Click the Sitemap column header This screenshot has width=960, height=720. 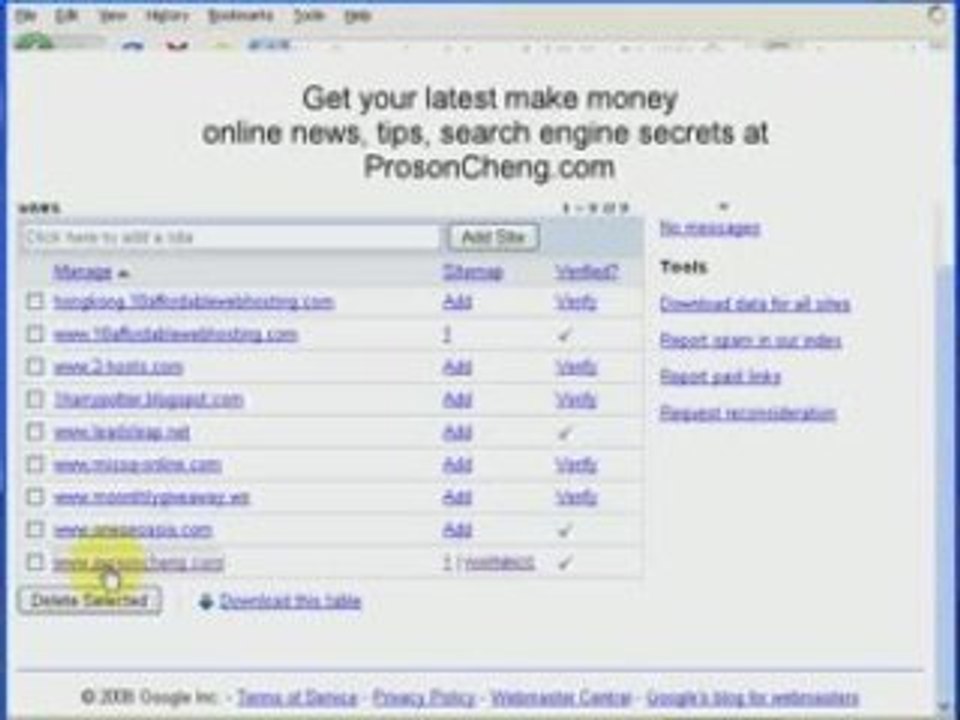(x=473, y=271)
